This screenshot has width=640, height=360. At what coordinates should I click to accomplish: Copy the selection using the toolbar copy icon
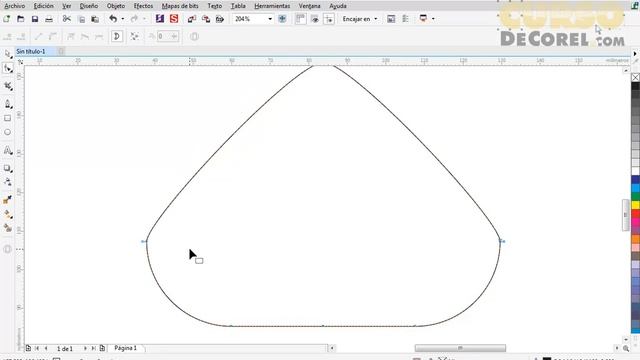(x=81, y=19)
